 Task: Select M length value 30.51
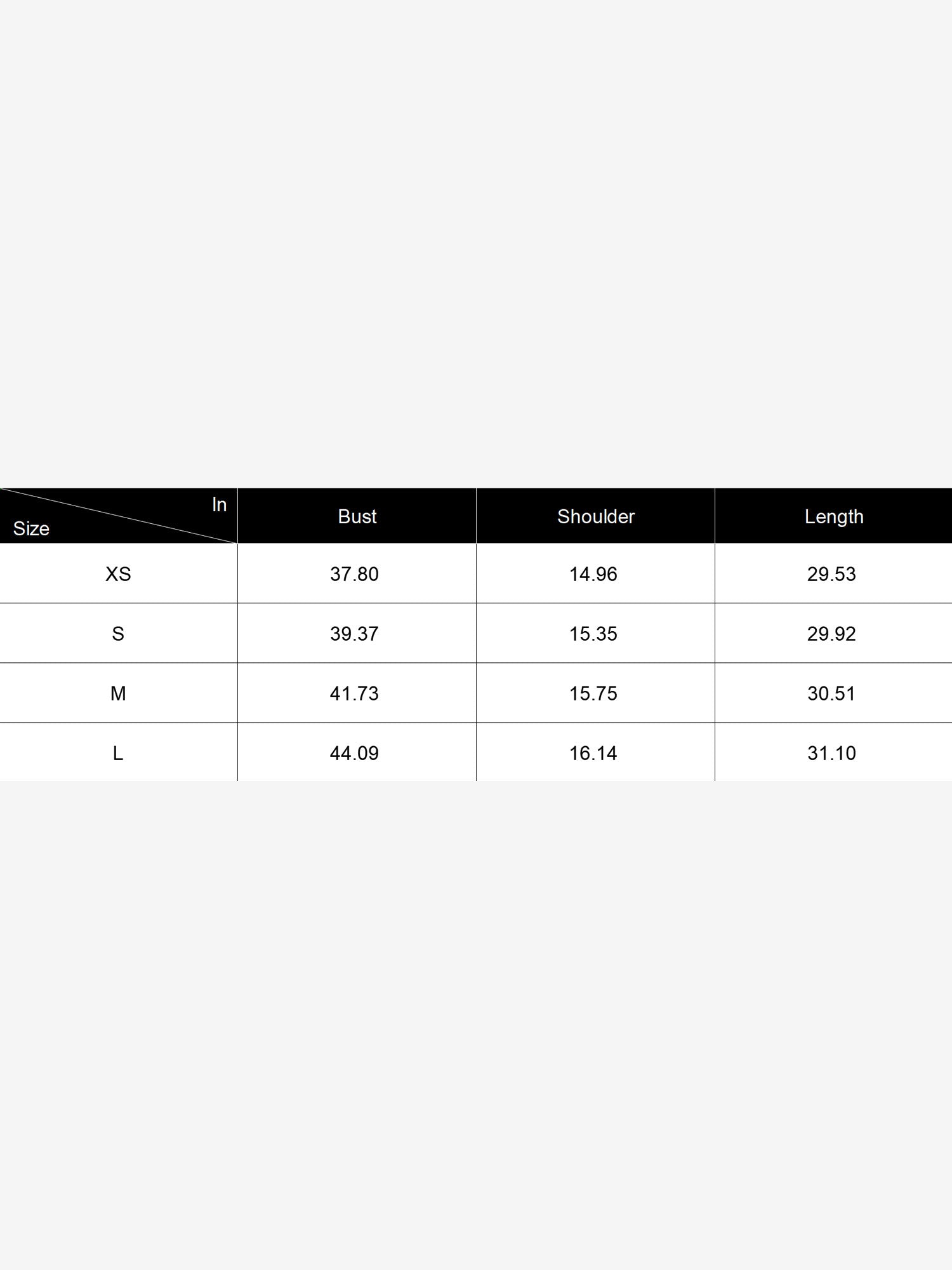[831, 693]
